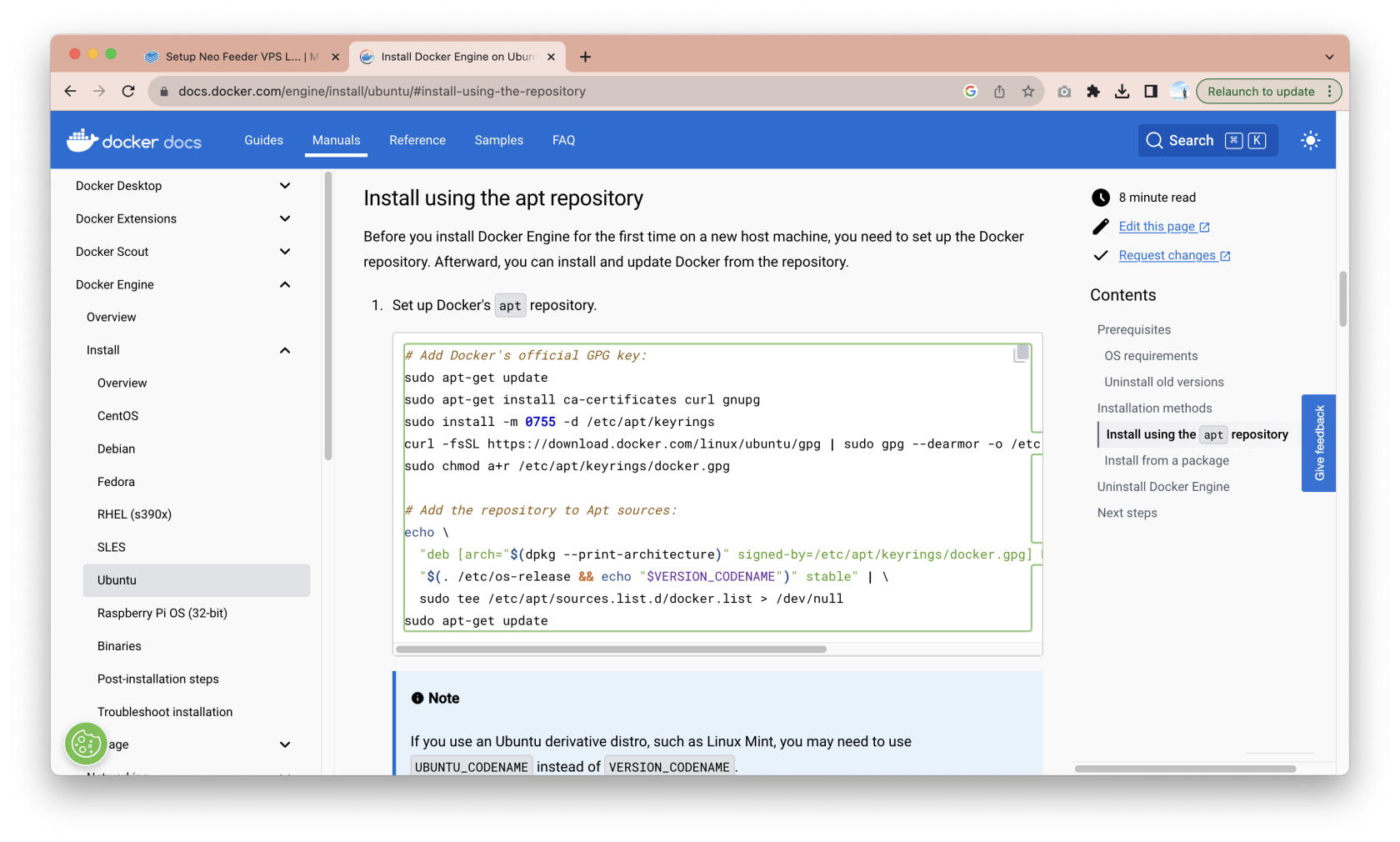
Task: Open Raspberry Pi OS (32-bit) page
Action: pyautogui.click(x=162, y=613)
